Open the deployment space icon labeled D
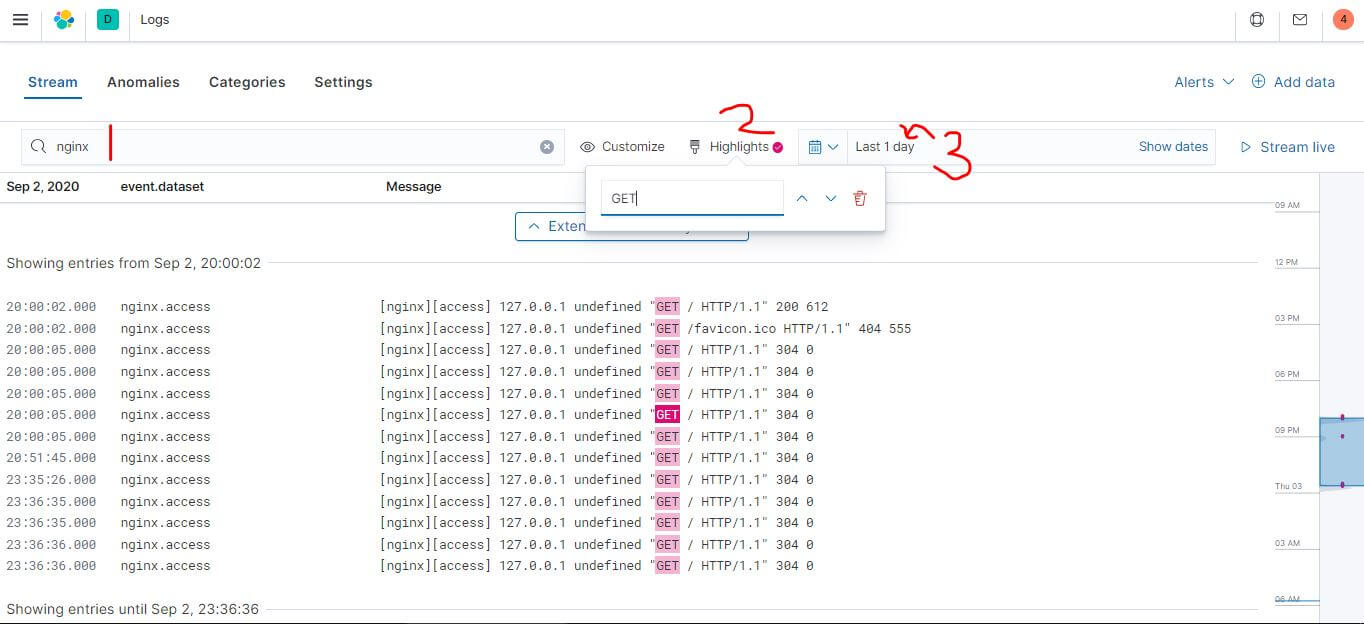Image resolution: width=1364 pixels, height=624 pixels. pos(107,19)
